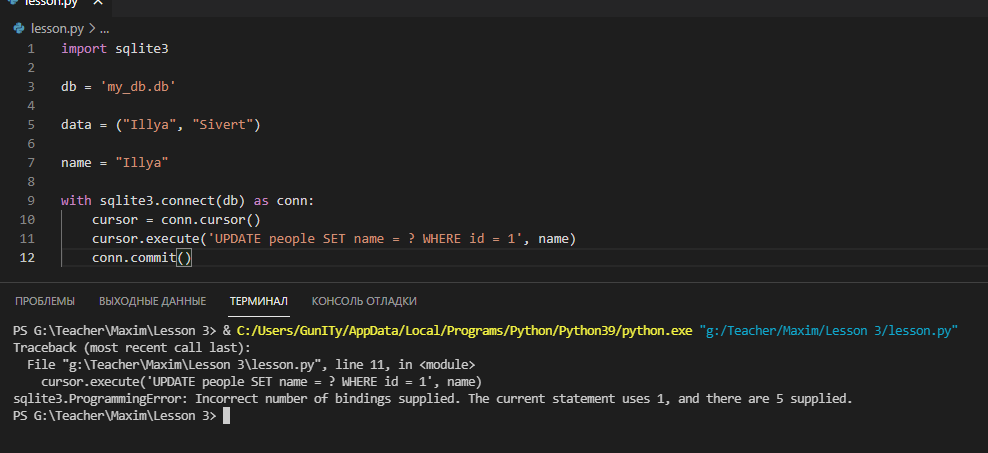Click the Python file icon in breadcrumb
Image resolution: width=988 pixels, height=453 pixels.
click(x=19, y=29)
